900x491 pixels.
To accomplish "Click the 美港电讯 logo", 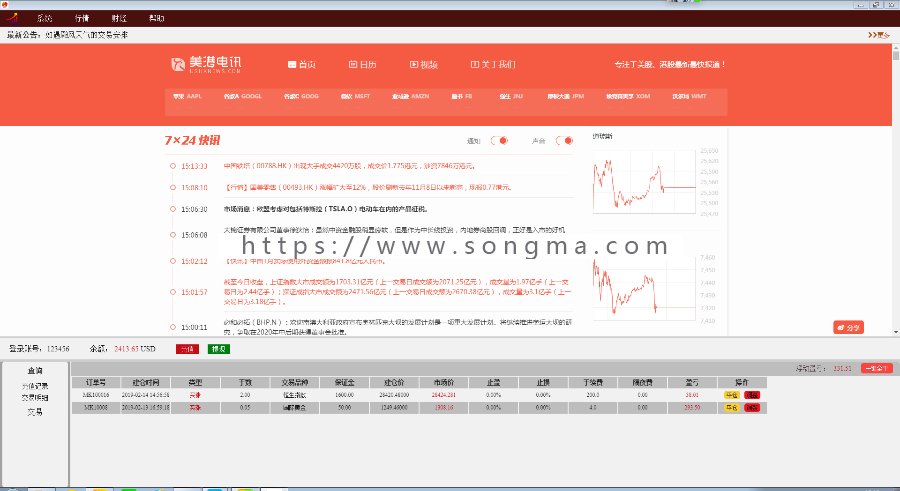I will pyautogui.click(x=206, y=64).
